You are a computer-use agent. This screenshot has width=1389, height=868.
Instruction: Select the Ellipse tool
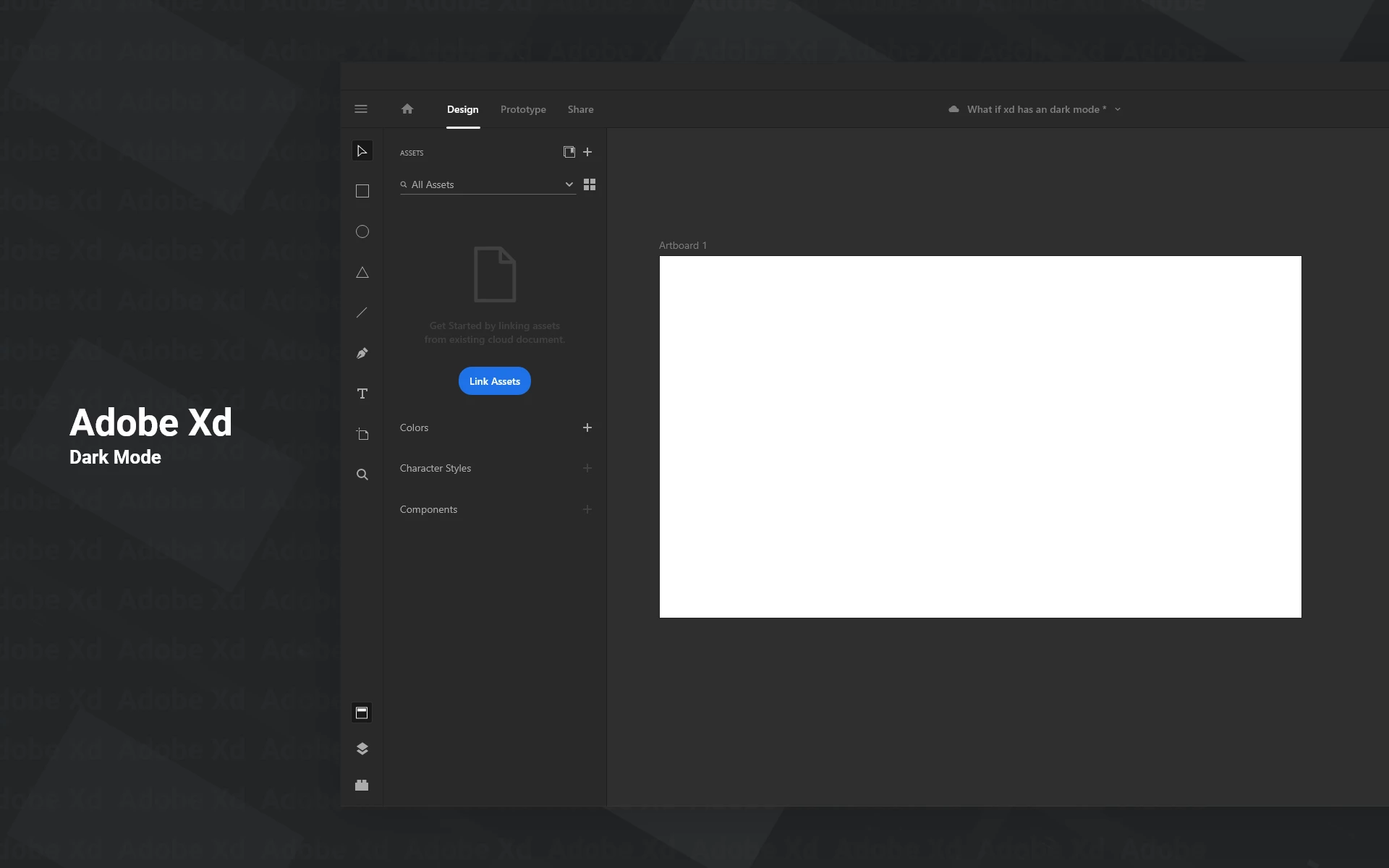(x=362, y=231)
